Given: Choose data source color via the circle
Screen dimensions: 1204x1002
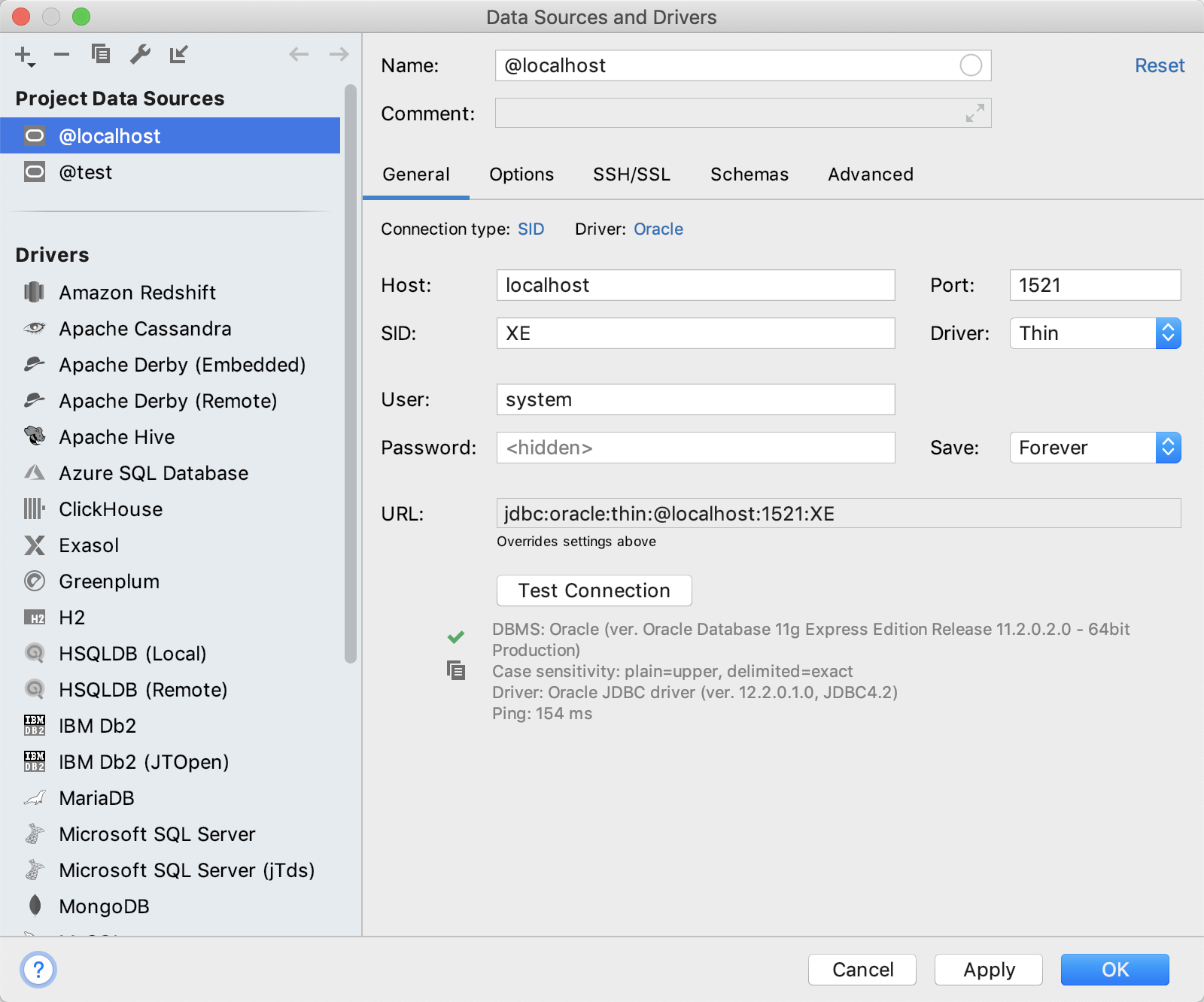Looking at the screenshot, I should point(971,65).
